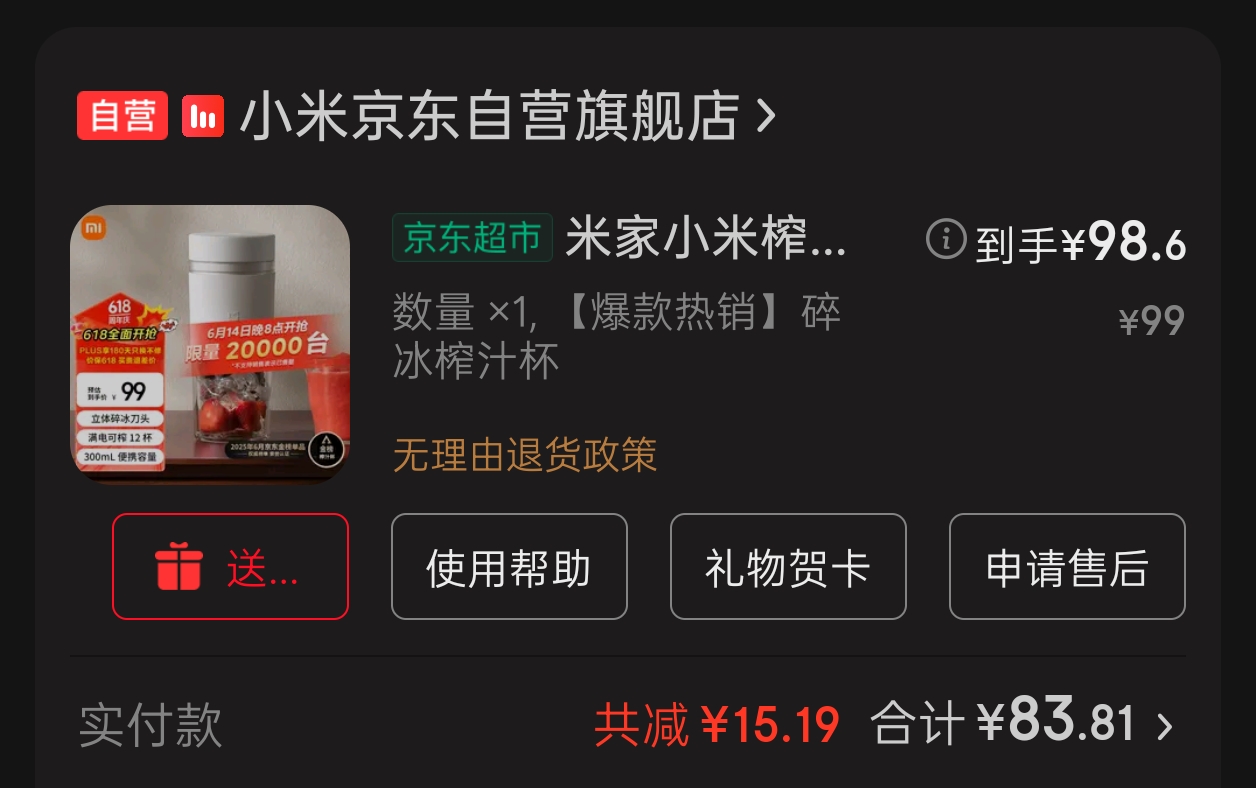Image resolution: width=1256 pixels, height=788 pixels.
Task: Tap the red 自营 badge
Action: (122, 116)
